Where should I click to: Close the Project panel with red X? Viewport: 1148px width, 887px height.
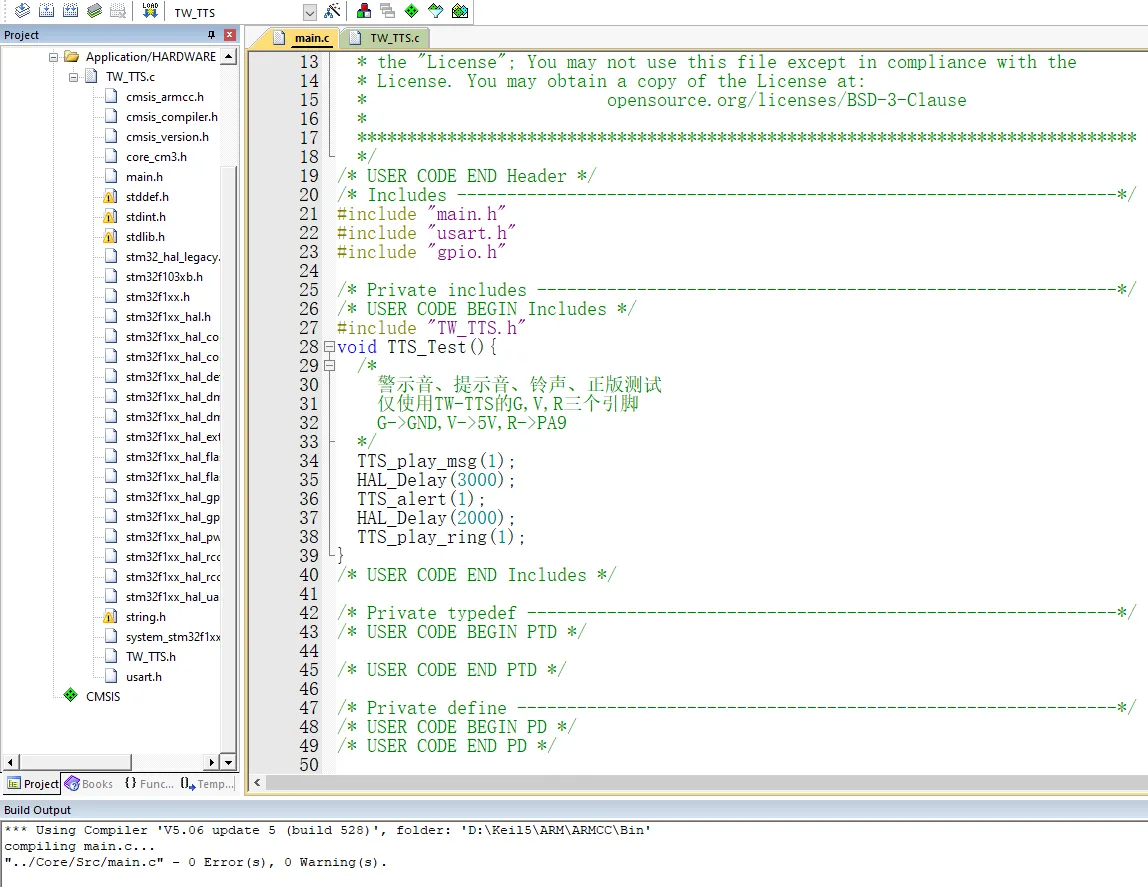[x=230, y=35]
